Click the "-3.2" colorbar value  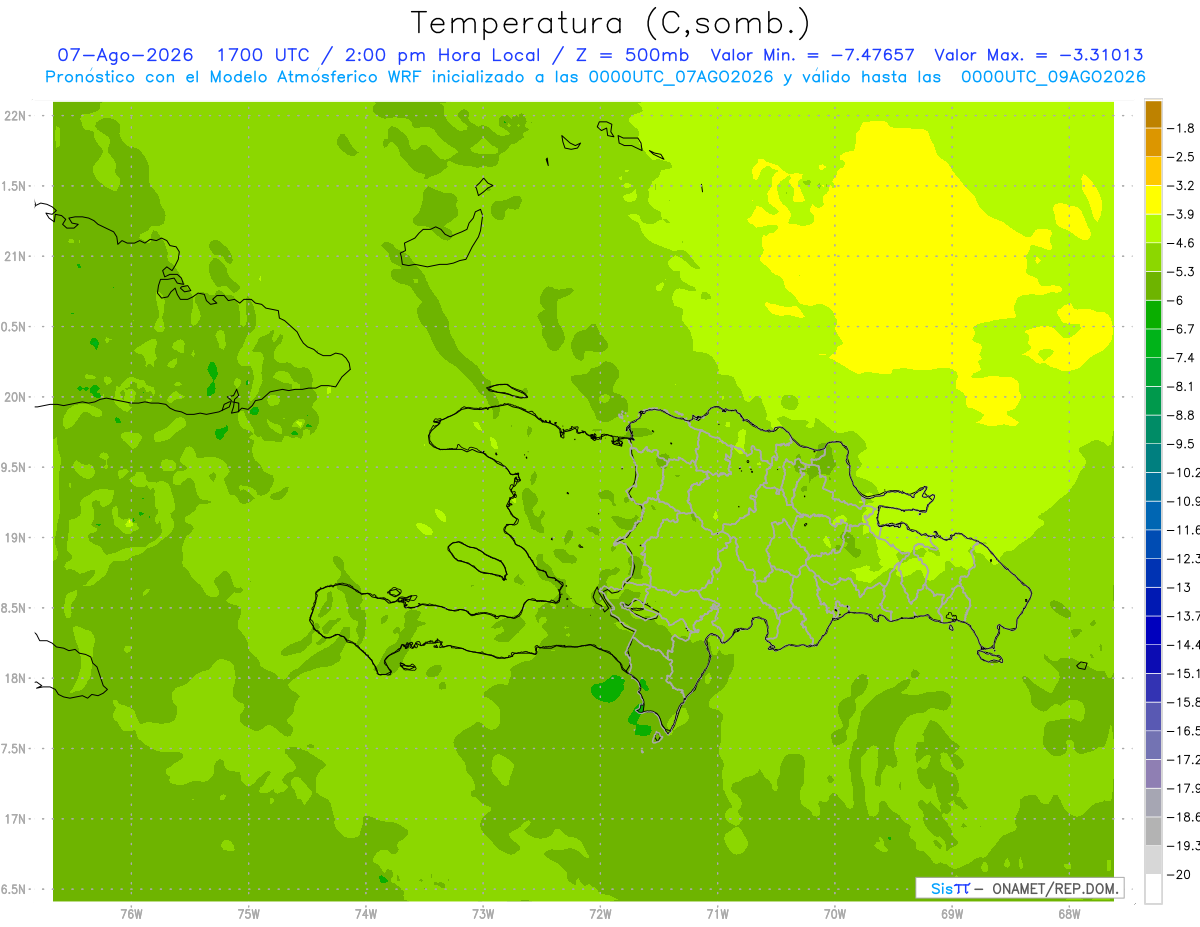(1181, 186)
